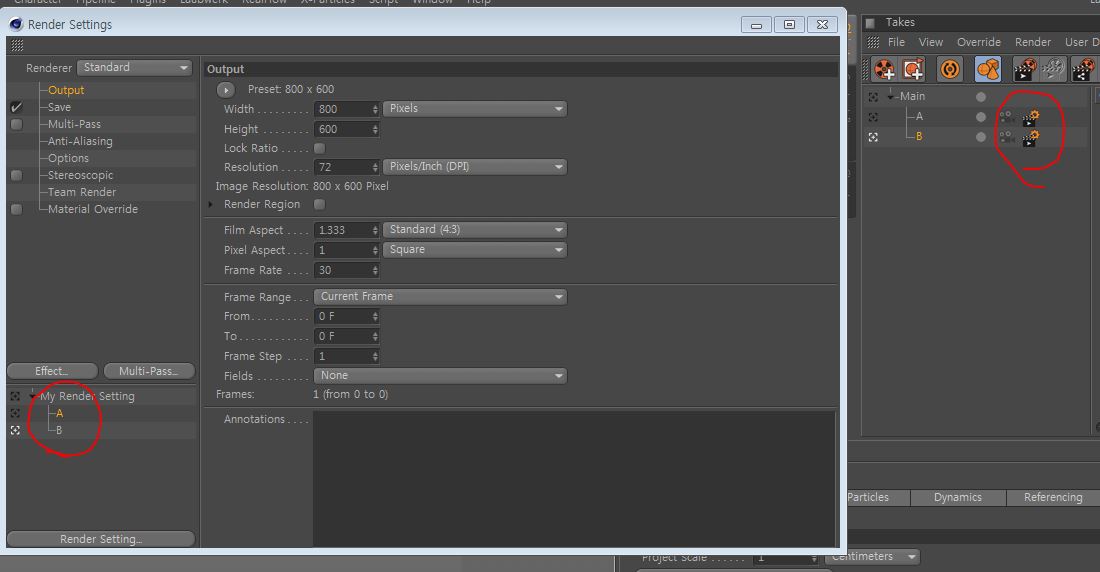This screenshot has width=1100, height=572.
Task: Switch to the Dynamics tab
Action: pos(958,498)
